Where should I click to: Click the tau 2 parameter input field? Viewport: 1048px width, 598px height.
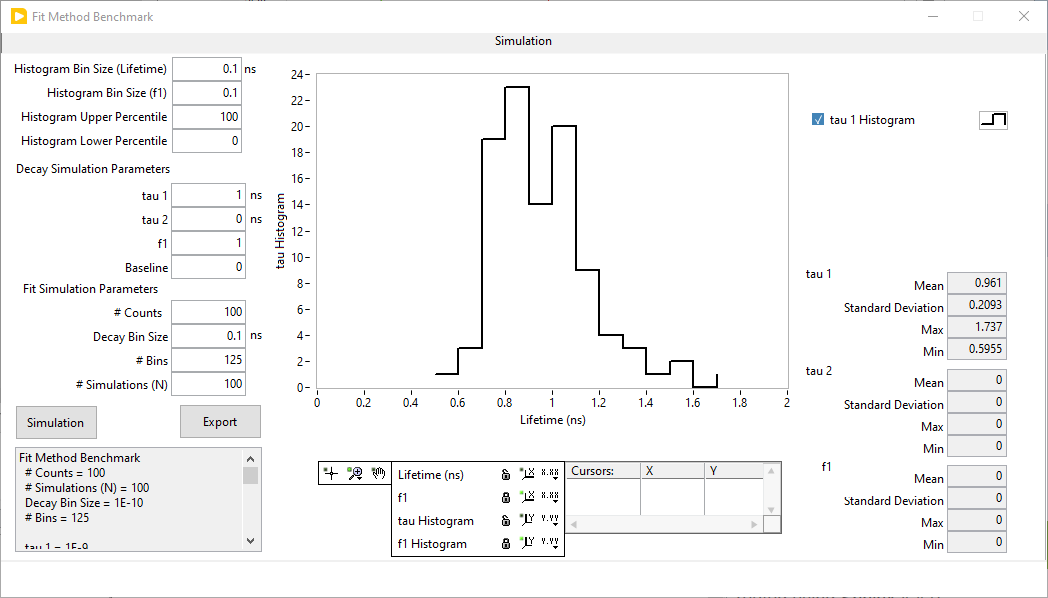208,219
